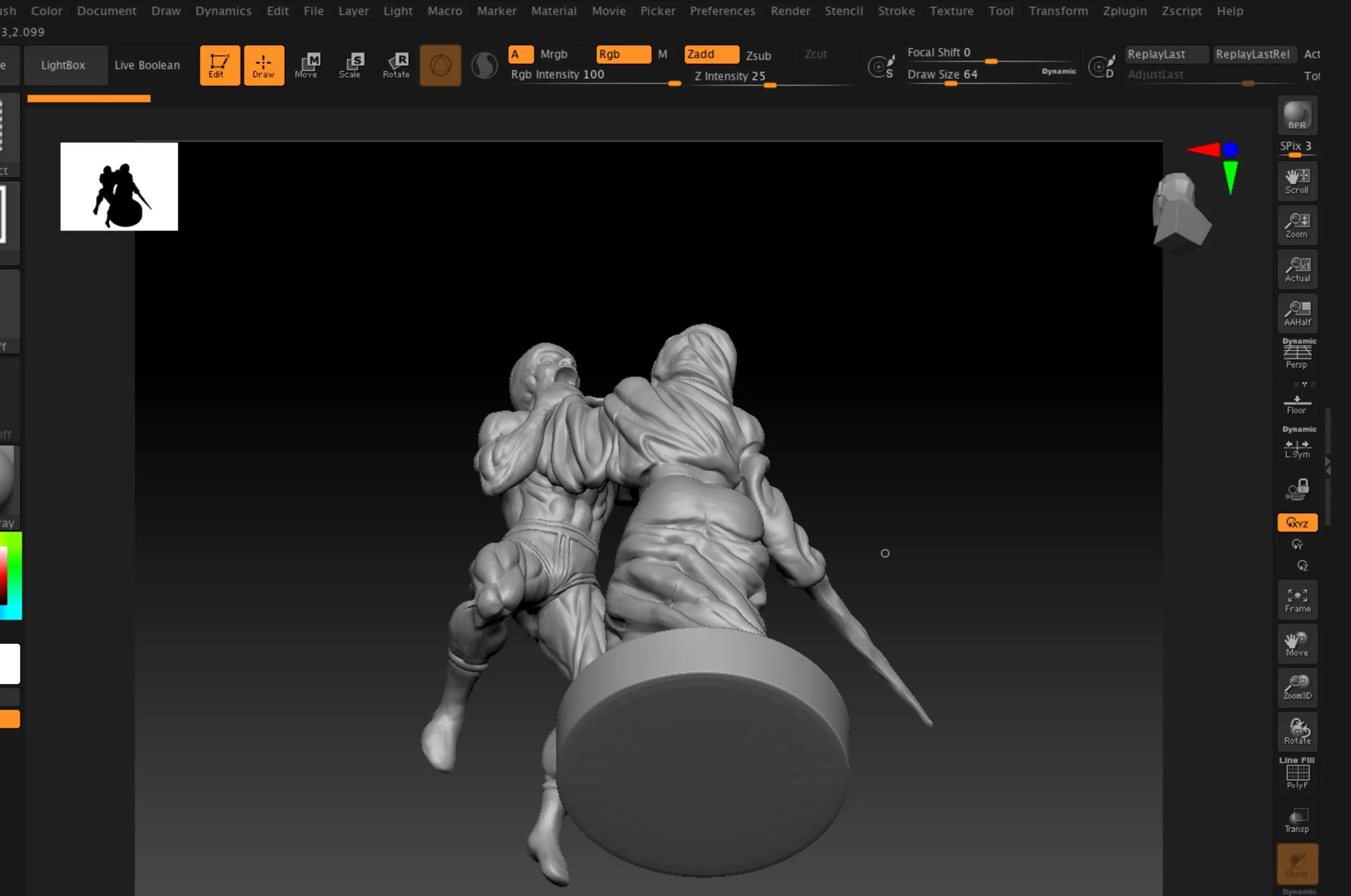1351x896 pixels.
Task: Toggle the Floor grid display
Action: [x=1297, y=404]
